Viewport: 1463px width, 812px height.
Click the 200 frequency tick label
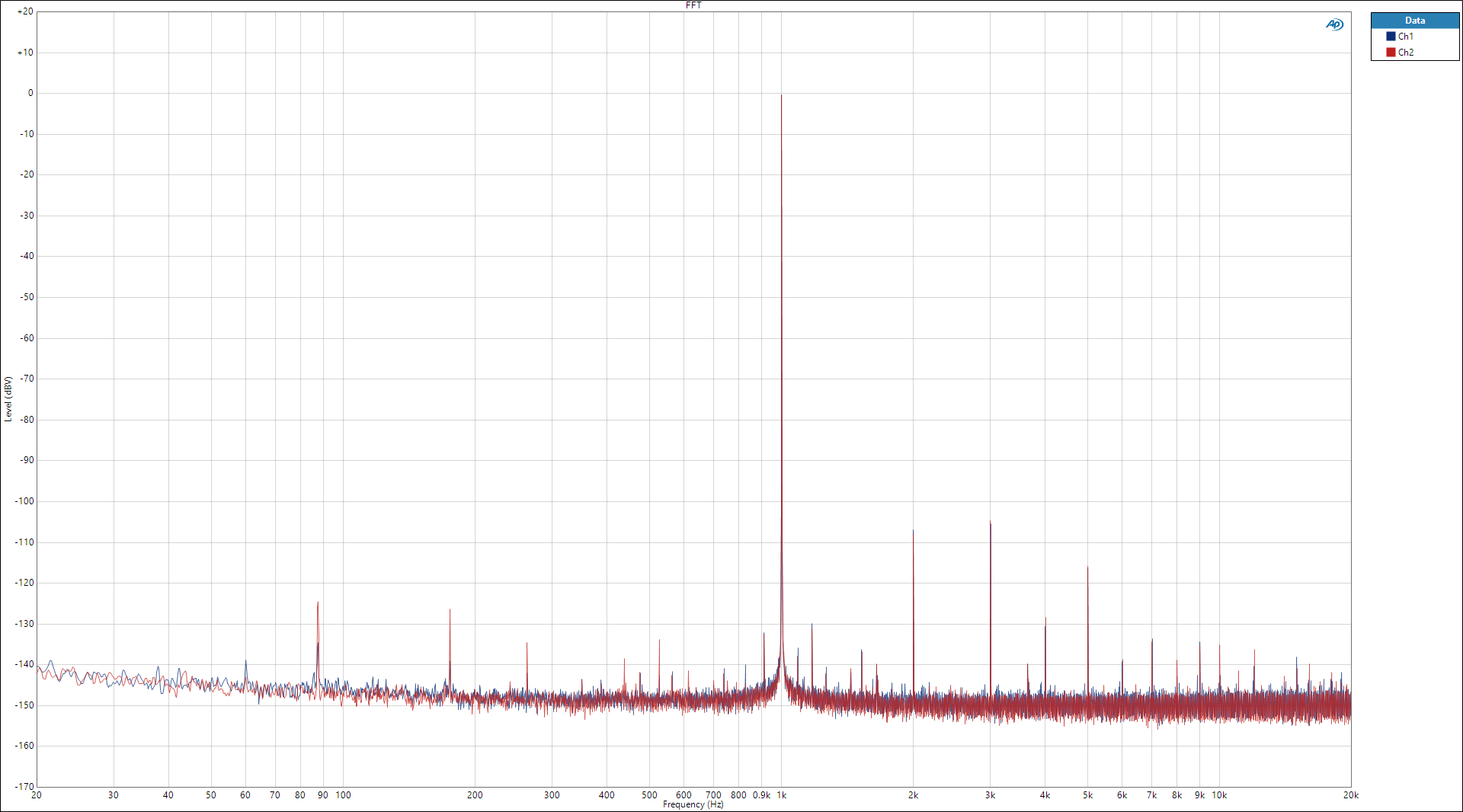tap(475, 794)
